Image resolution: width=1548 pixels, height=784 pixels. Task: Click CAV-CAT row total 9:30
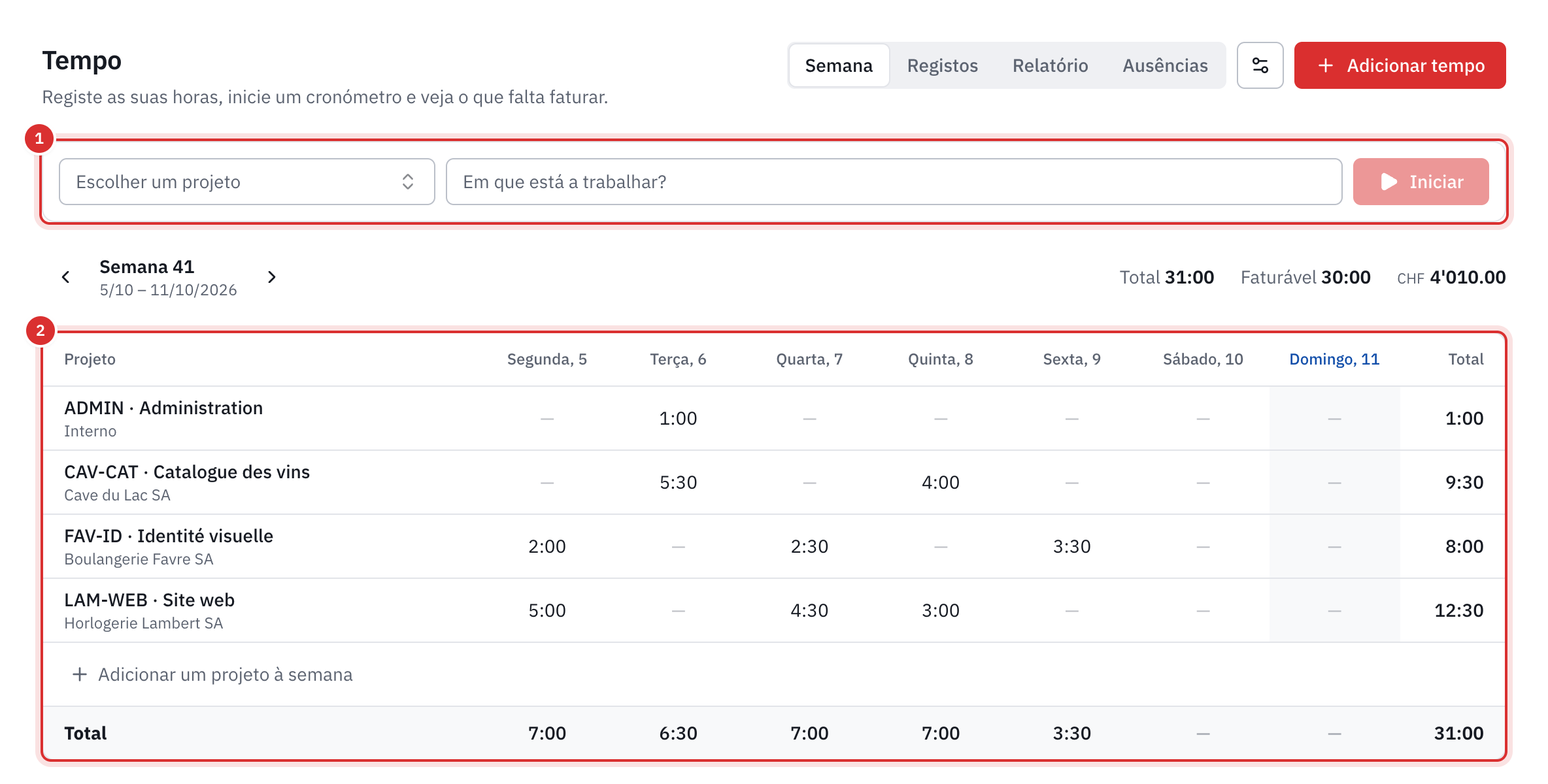pos(1464,482)
